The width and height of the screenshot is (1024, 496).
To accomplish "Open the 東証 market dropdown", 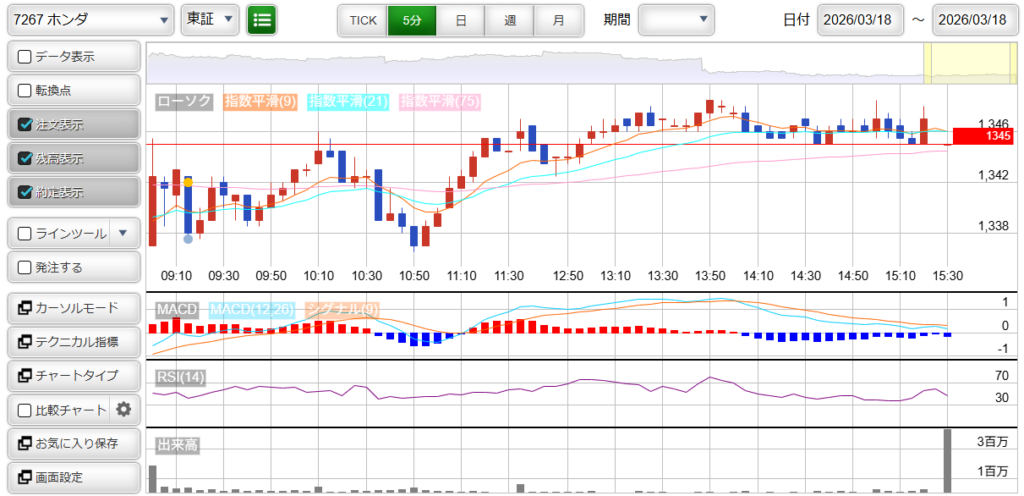I will tap(210, 19).
